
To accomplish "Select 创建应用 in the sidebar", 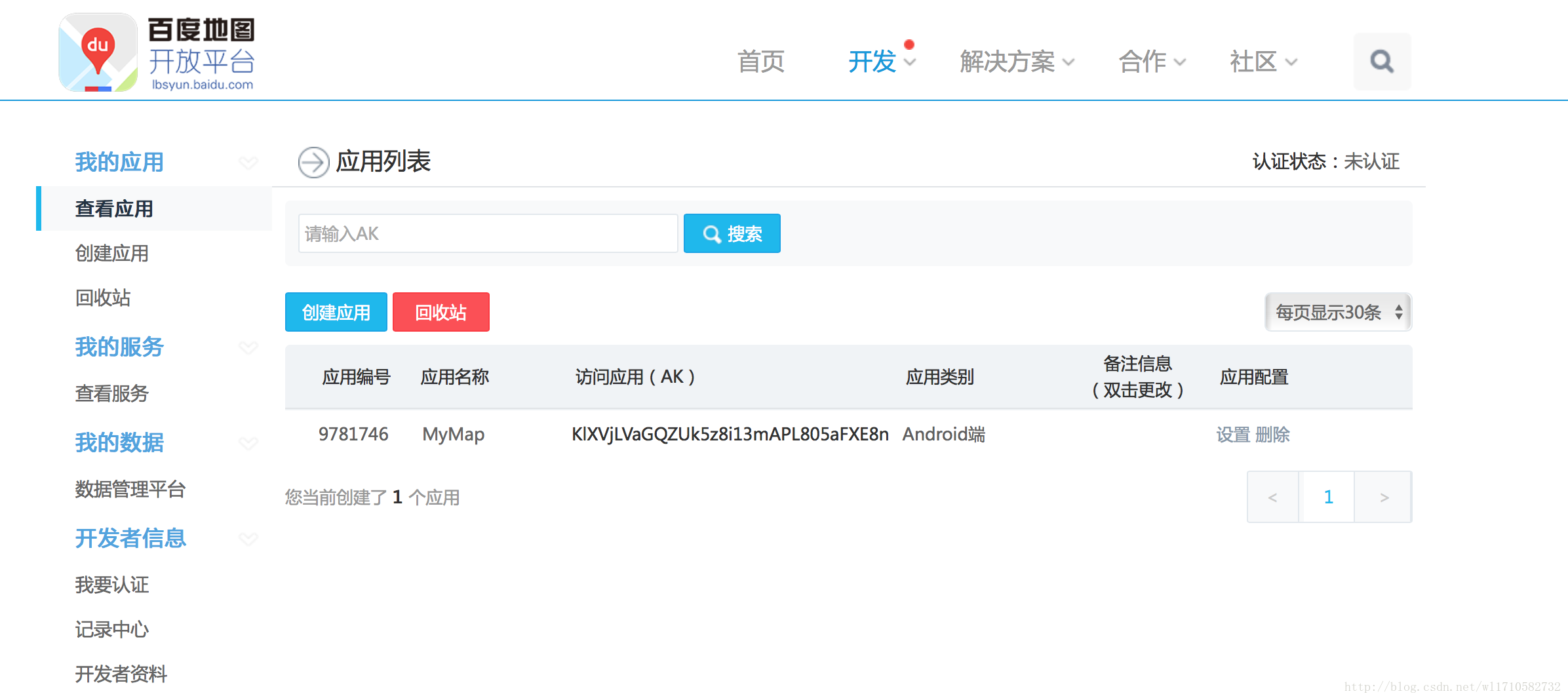I will pos(112,253).
